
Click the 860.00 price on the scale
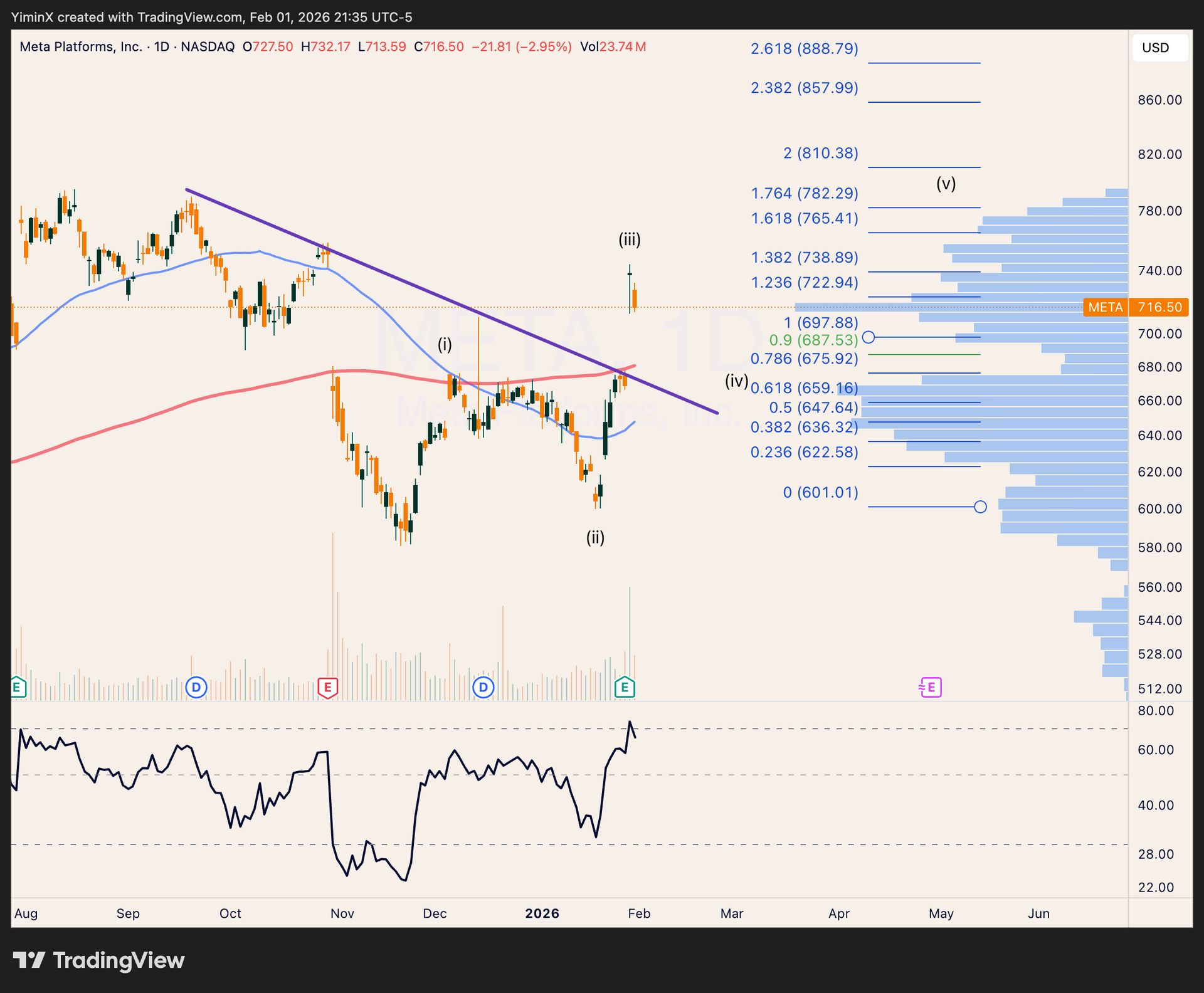click(x=1159, y=100)
